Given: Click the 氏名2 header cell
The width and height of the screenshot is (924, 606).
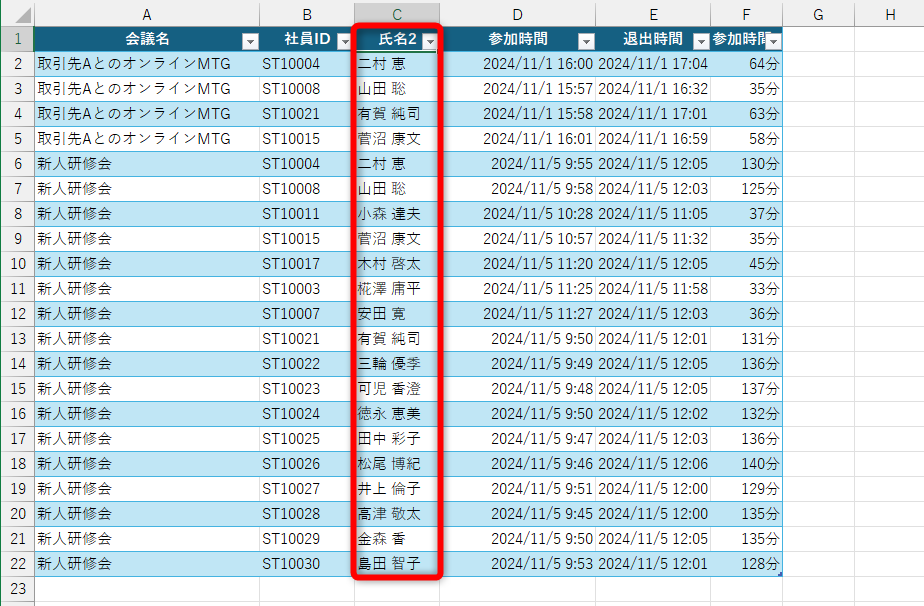Looking at the screenshot, I should 397,39.
